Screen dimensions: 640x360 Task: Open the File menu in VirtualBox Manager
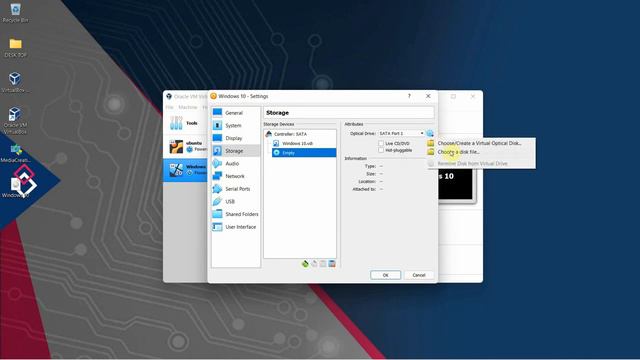coord(169,107)
